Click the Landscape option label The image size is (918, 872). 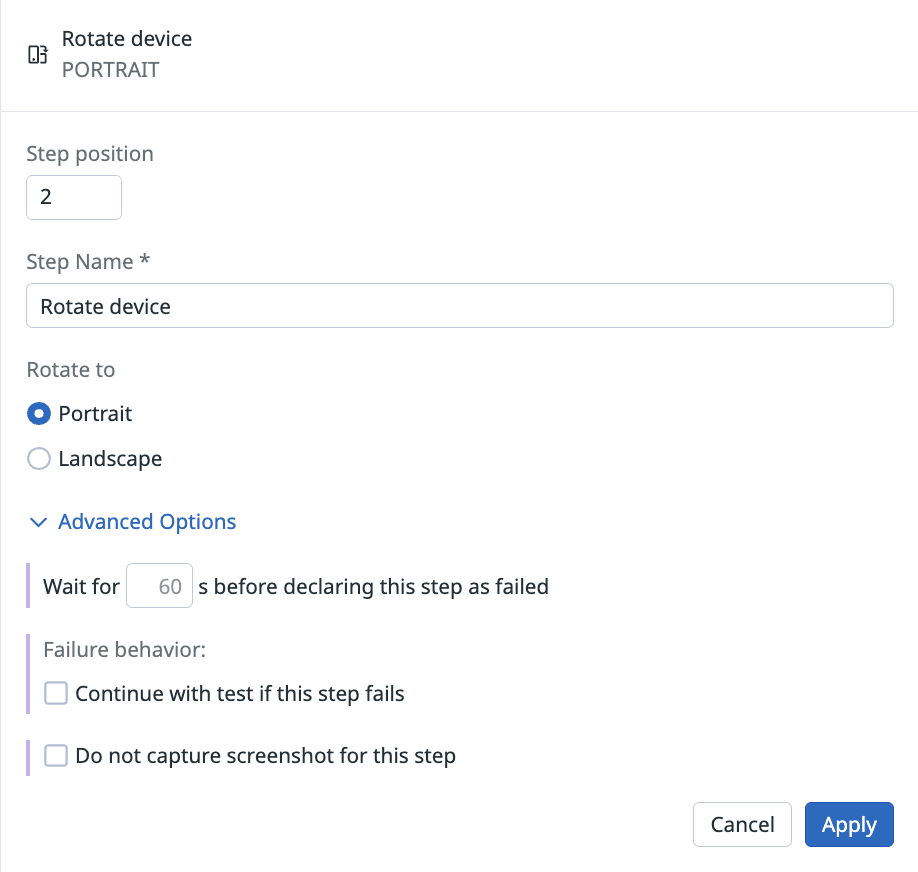[x=110, y=459]
